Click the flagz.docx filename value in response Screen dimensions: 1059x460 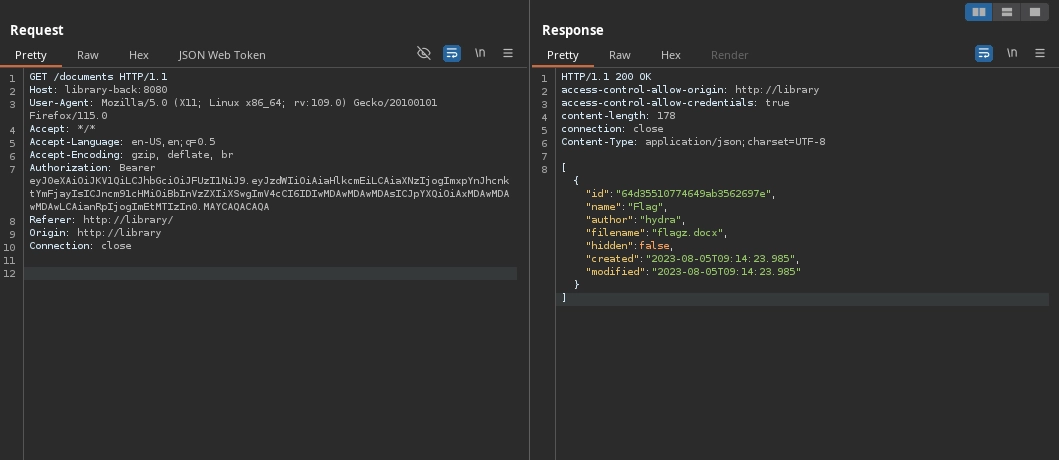pyautogui.click(x=689, y=233)
